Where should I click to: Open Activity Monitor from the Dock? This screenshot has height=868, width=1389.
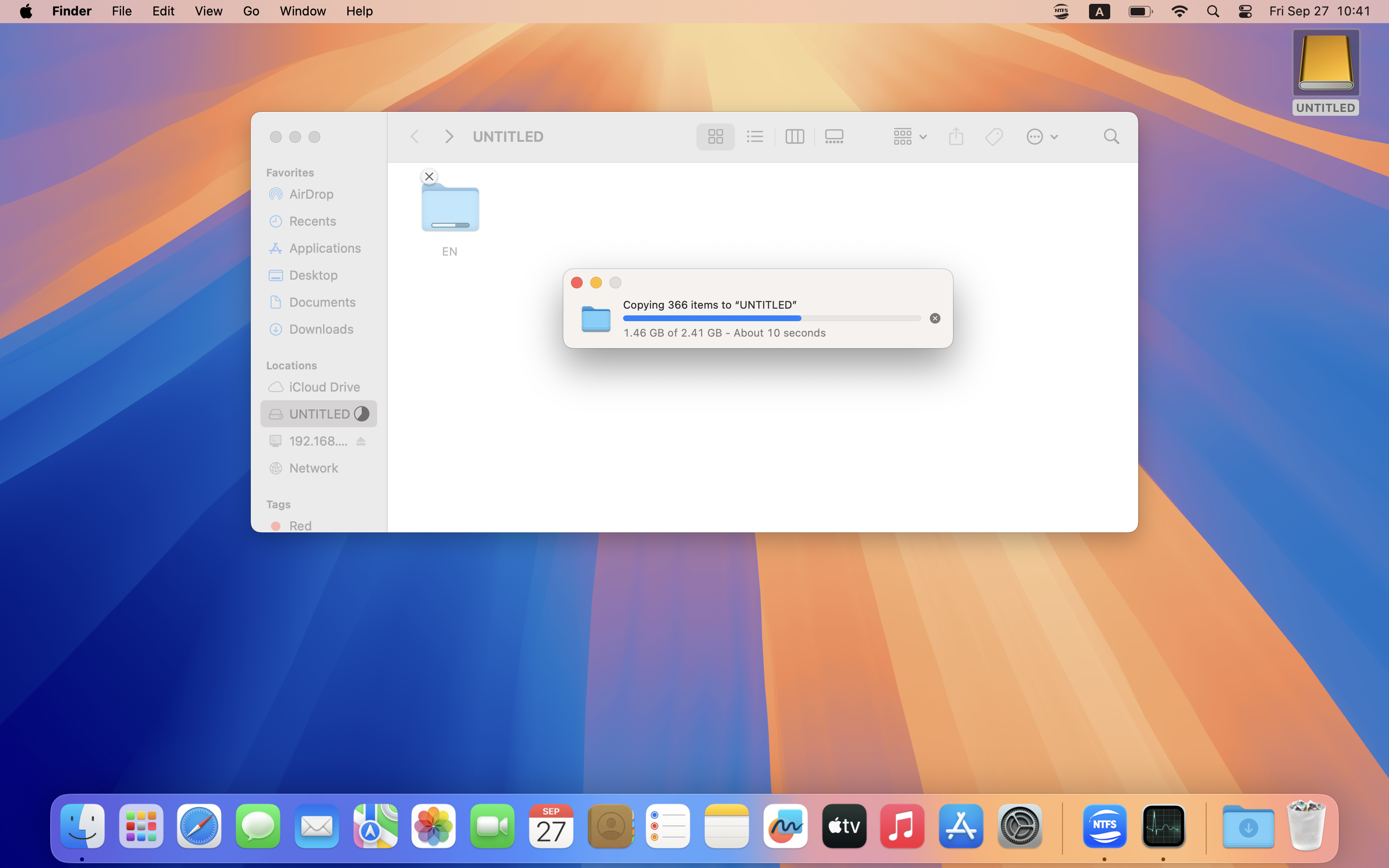[x=1163, y=826]
